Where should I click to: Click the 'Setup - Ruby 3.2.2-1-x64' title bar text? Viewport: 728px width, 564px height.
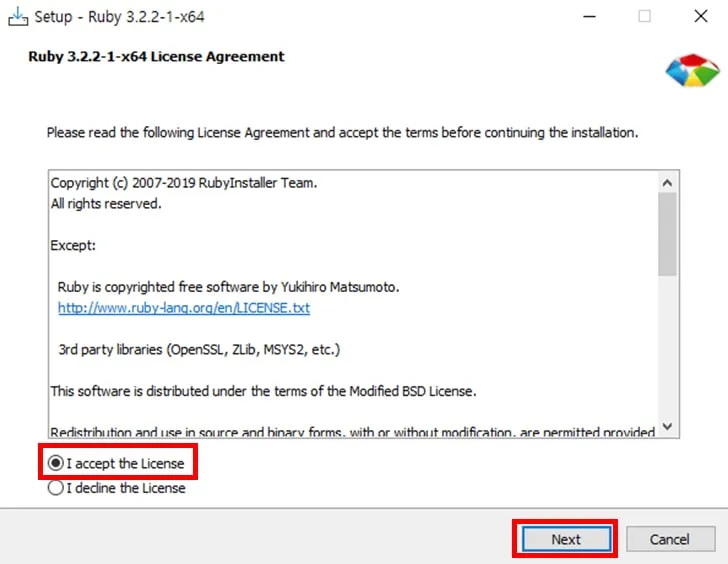(120, 17)
